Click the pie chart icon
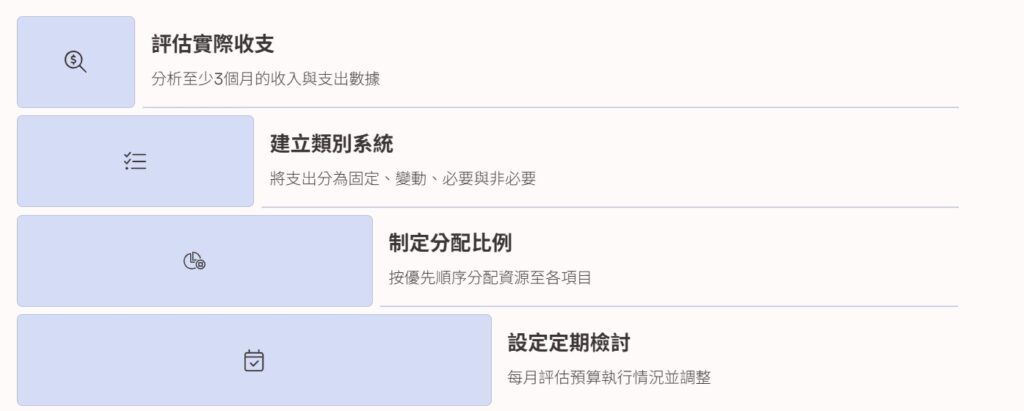The width and height of the screenshot is (1024, 411). pyautogui.click(x=194, y=261)
